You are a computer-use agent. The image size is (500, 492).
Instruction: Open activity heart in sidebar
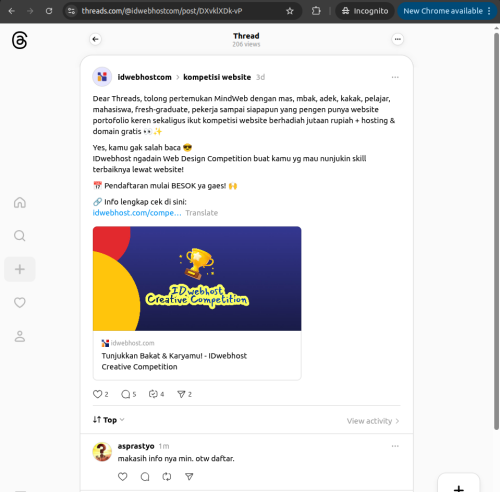[20, 302]
